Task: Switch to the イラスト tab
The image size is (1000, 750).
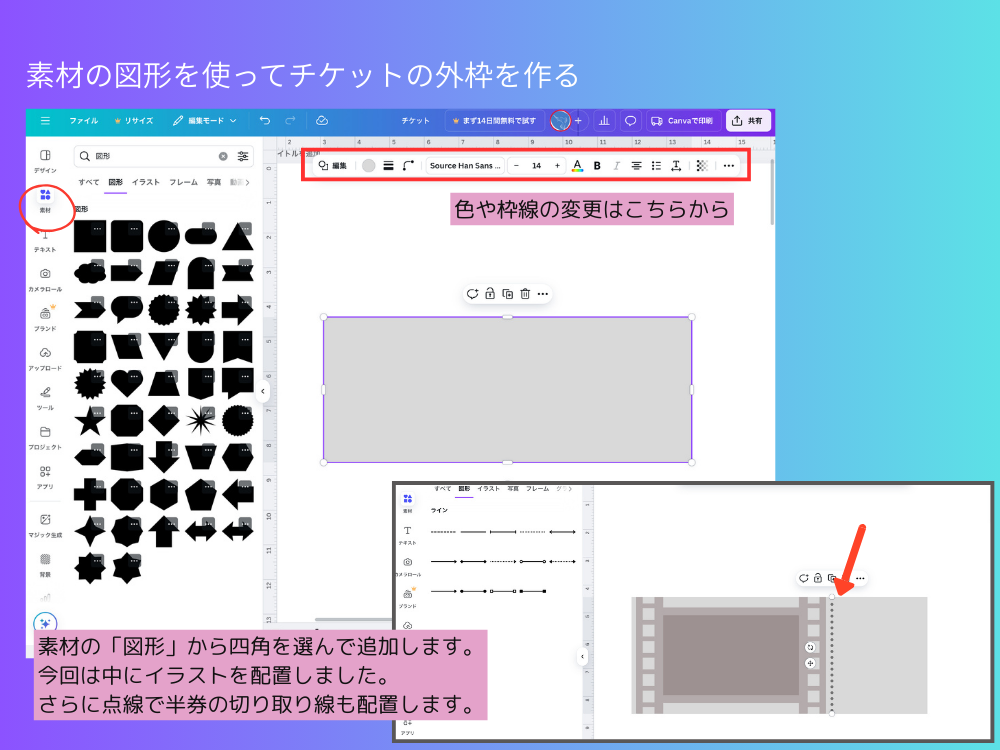Action: pyautogui.click(x=146, y=183)
